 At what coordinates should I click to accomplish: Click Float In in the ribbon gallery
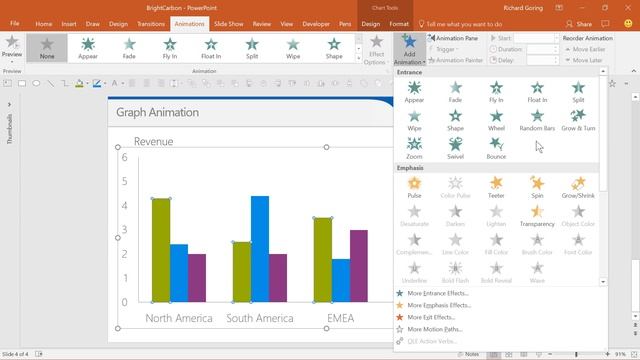tap(211, 48)
